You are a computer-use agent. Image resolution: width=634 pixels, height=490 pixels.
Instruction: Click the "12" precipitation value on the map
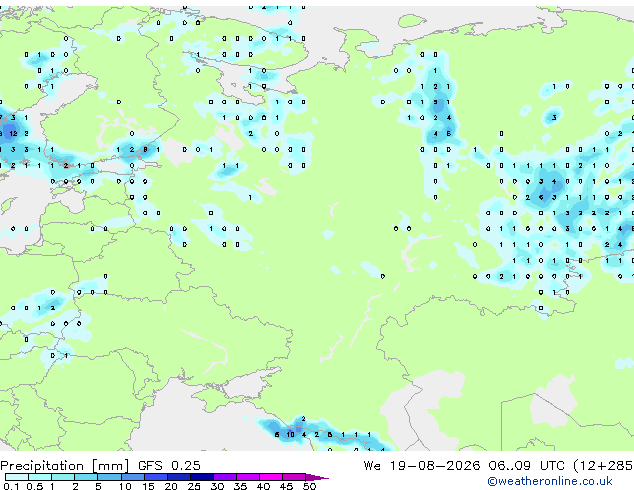[13, 133]
